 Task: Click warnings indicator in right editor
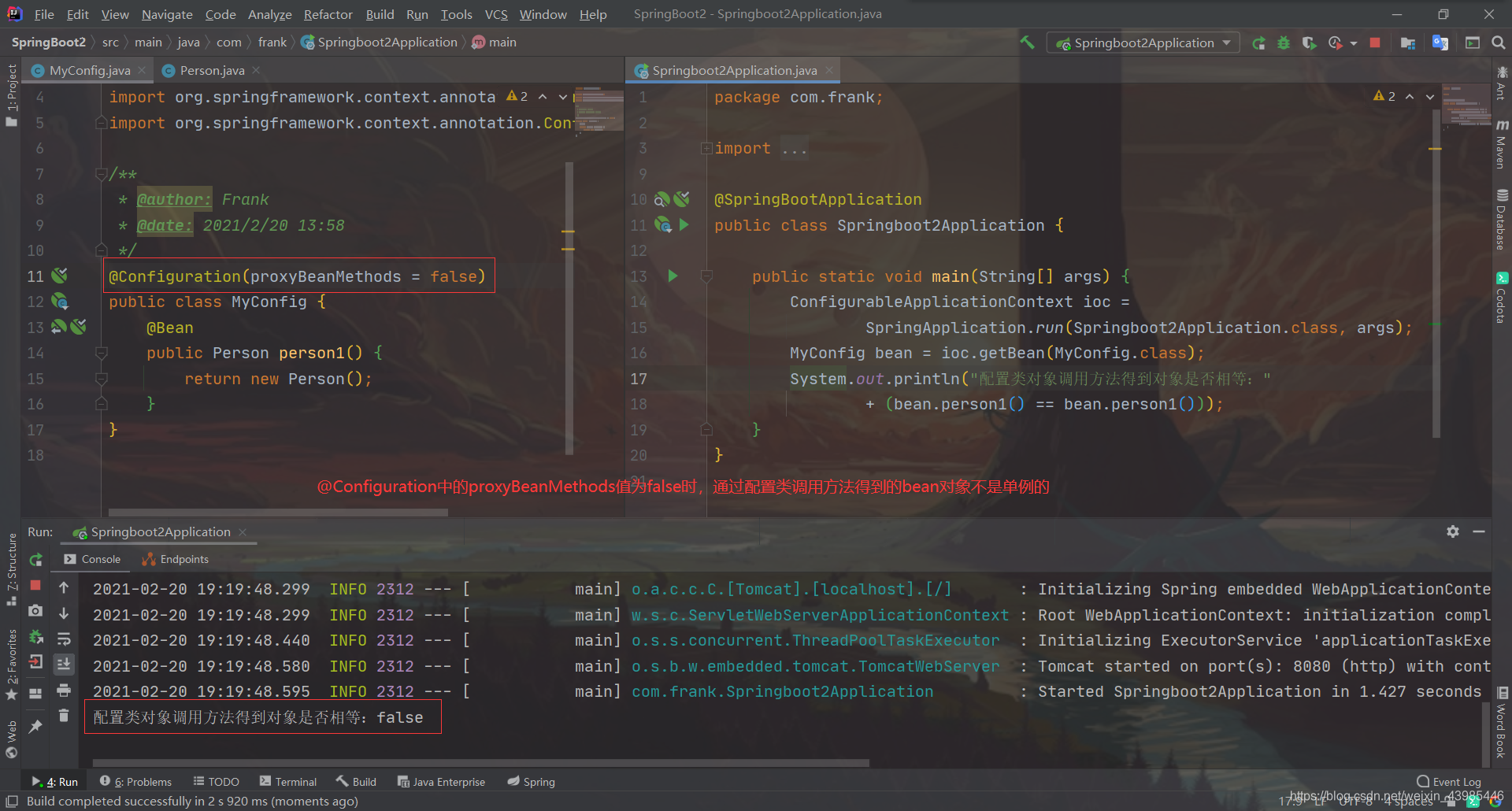1384,96
